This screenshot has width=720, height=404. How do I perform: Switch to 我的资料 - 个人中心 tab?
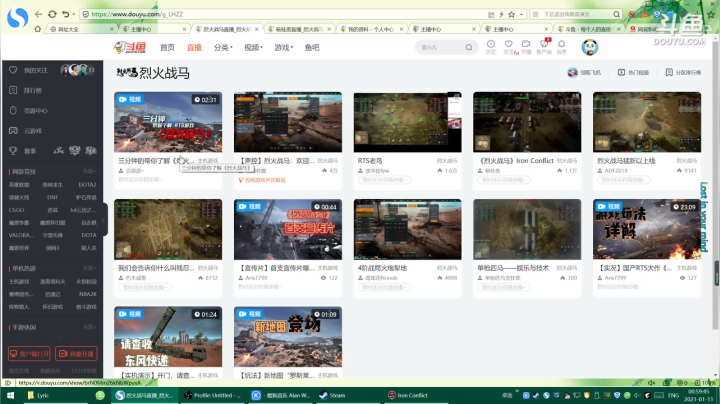click(x=371, y=29)
